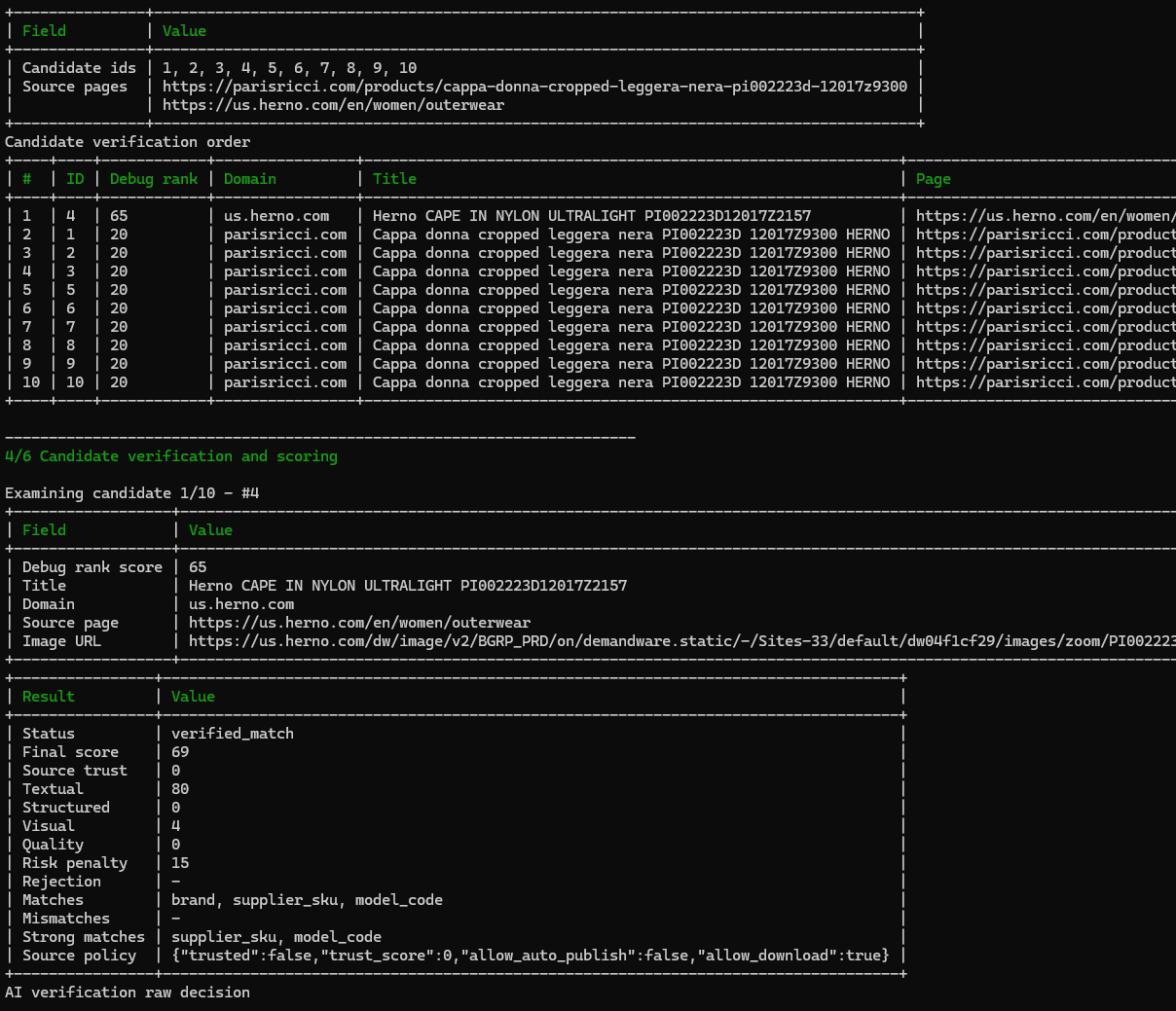Open the parisricci page link in row number 10
This screenshot has height=1011, width=1176.
[1046, 382]
